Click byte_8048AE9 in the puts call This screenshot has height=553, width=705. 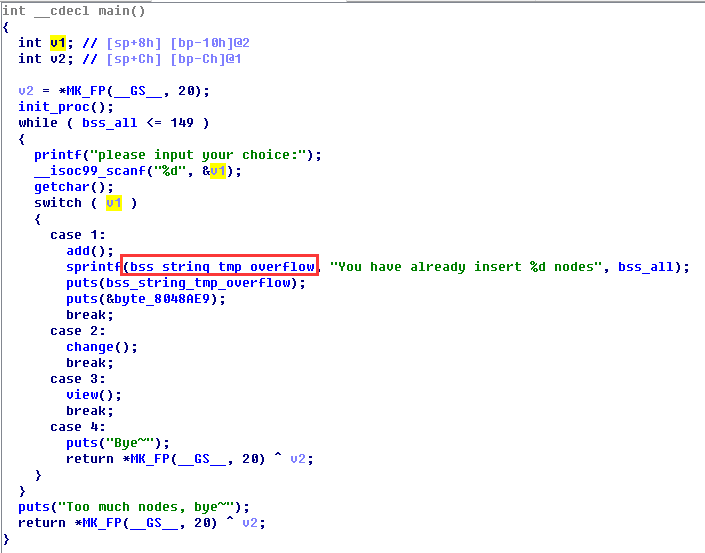click(x=162, y=299)
